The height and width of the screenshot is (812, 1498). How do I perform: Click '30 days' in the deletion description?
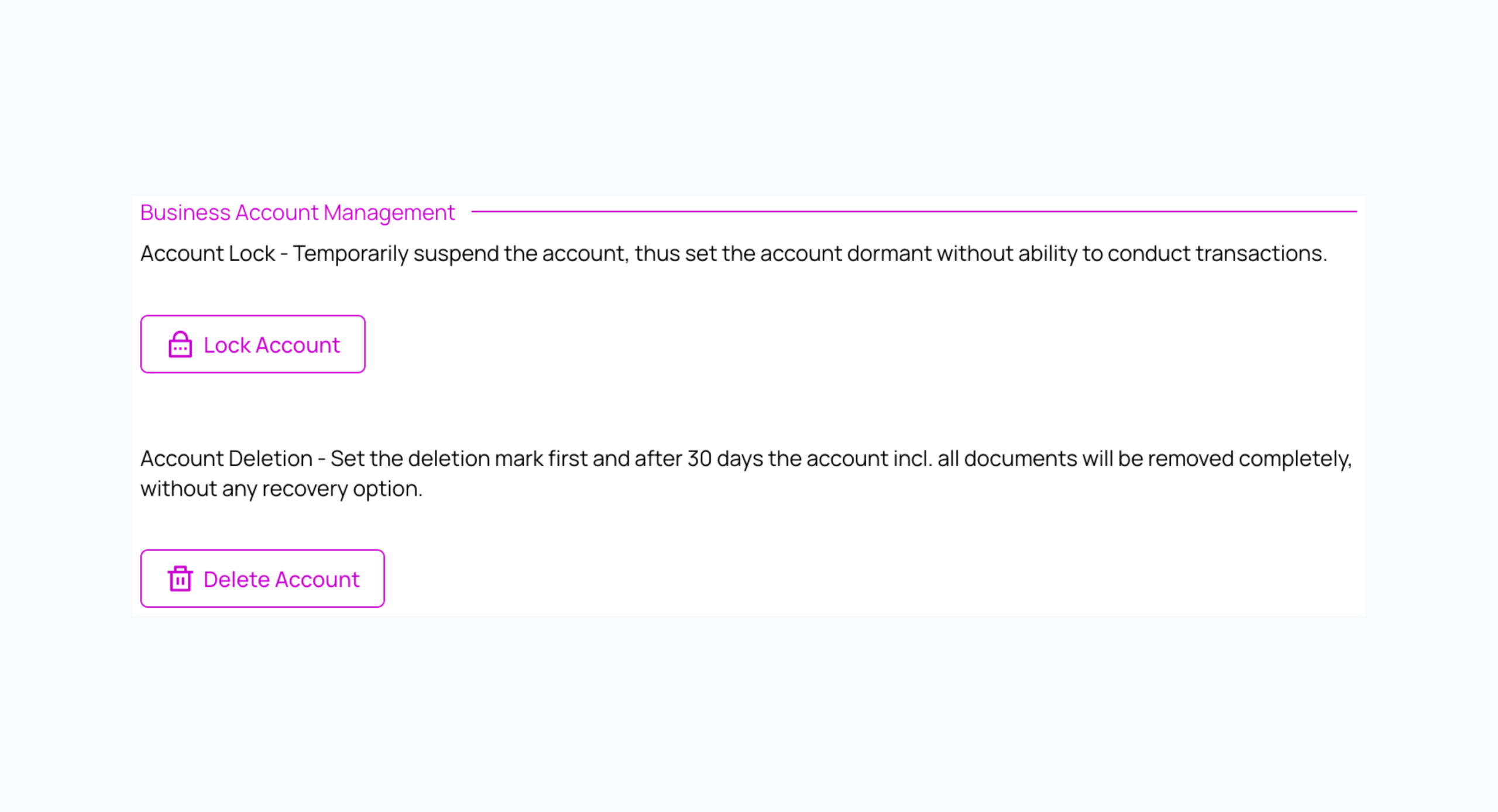pyautogui.click(x=725, y=459)
